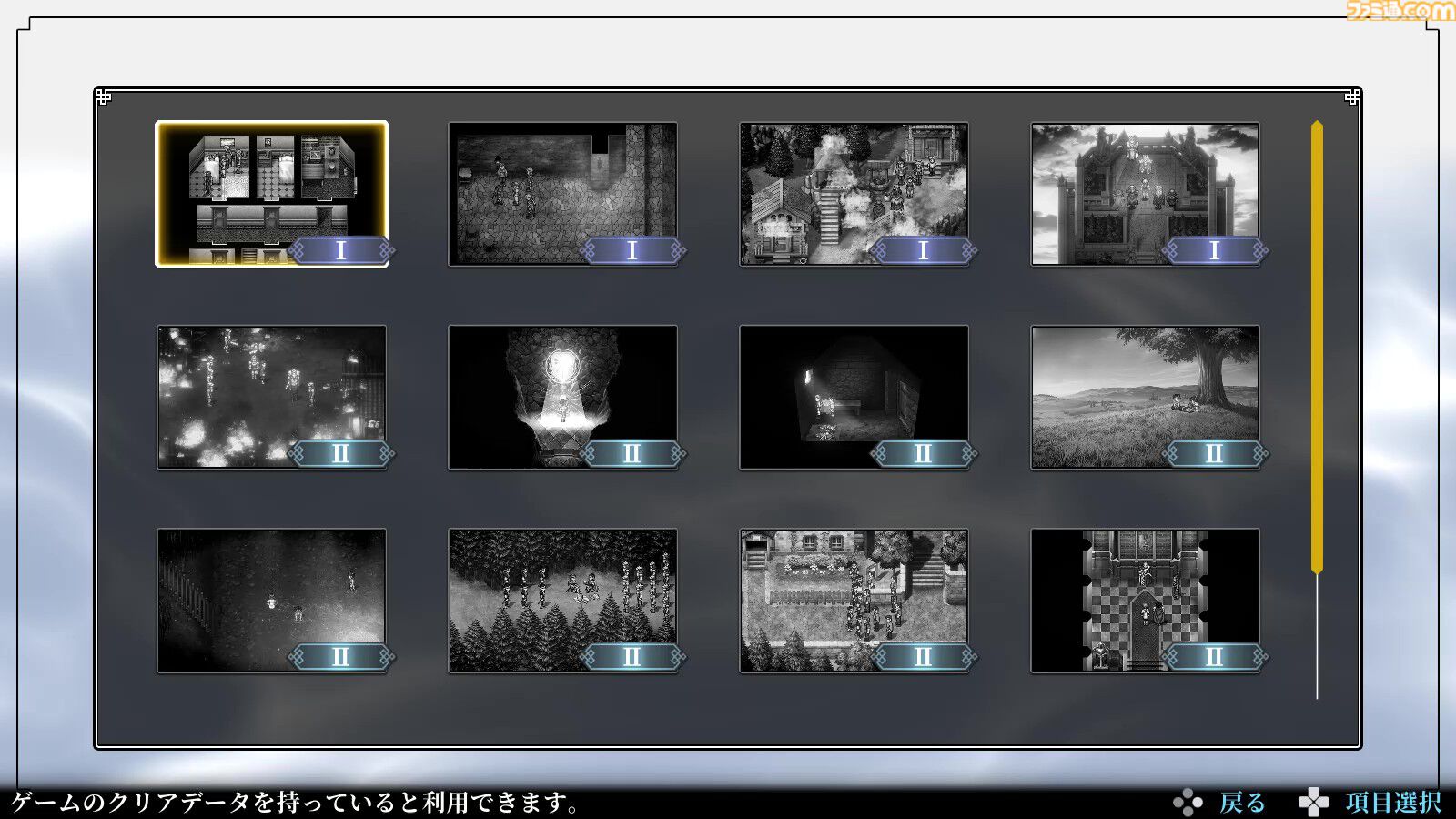The image size is (1456, 819).
Task: Click the gold gallery scrollbar handle
Action: coord(1317,347)
